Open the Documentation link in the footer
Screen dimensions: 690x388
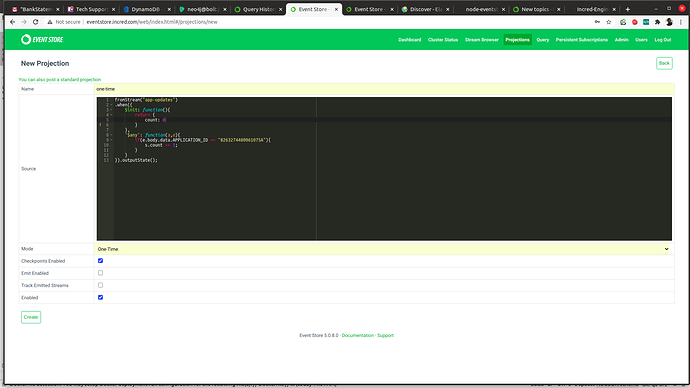pyautogui.click(x=357, y=336)
